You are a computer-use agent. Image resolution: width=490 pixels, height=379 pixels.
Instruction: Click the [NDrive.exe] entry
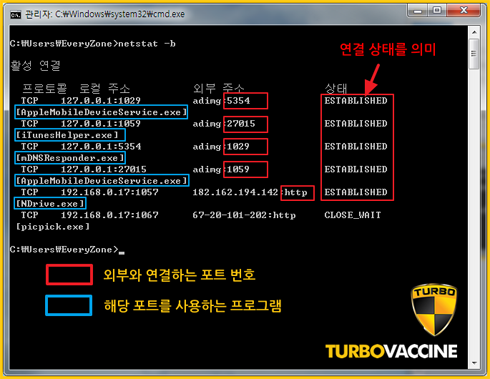50,203
